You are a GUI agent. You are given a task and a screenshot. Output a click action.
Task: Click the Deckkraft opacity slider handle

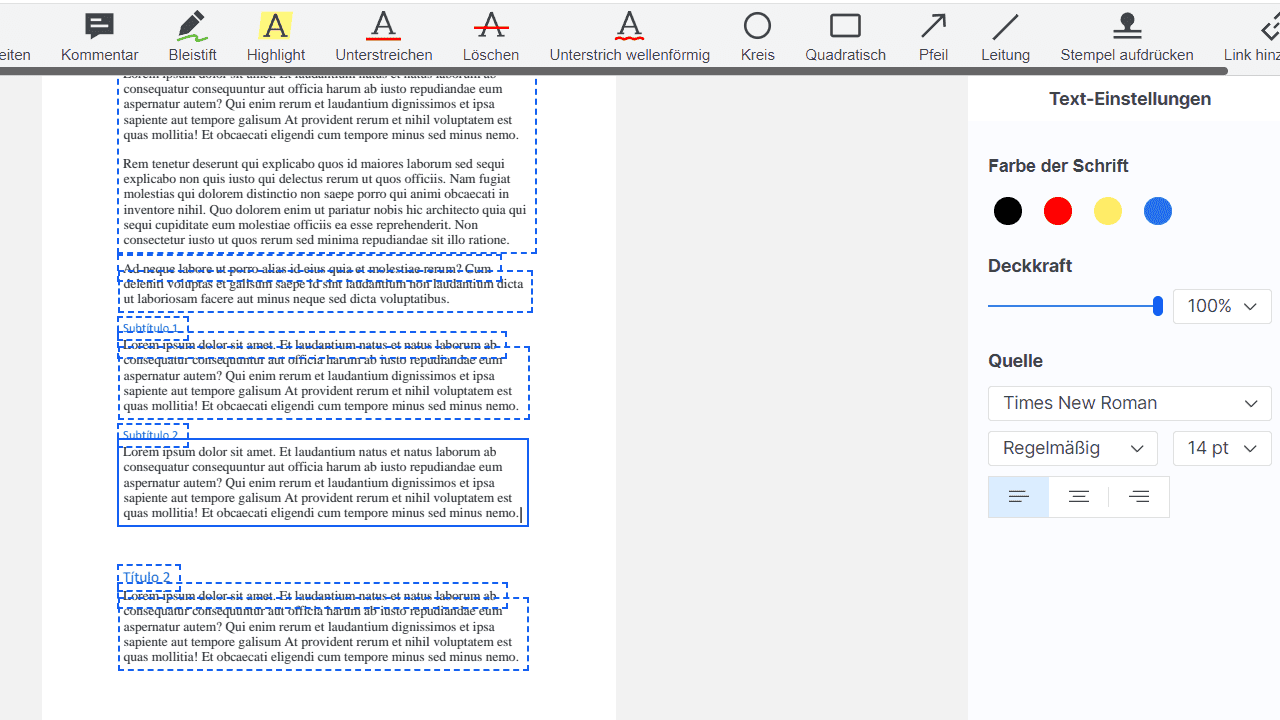[x=1158, y=306]
